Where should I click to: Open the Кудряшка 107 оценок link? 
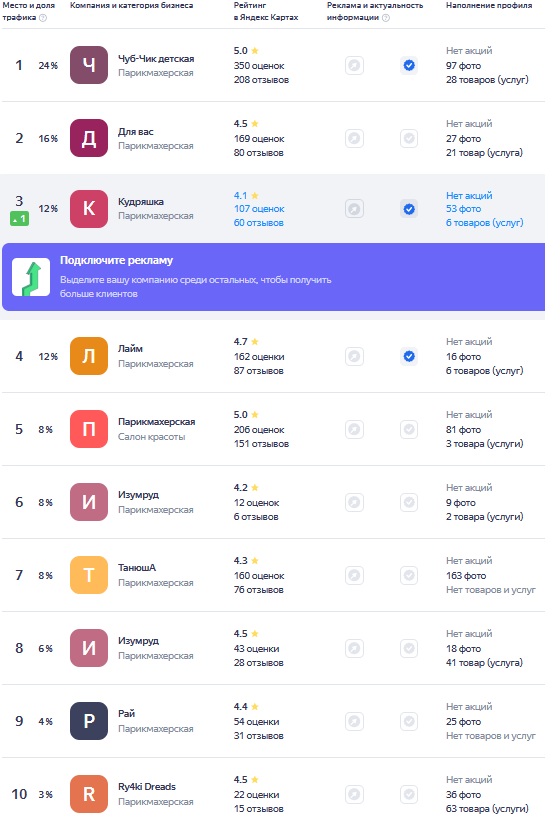point(259,209)
